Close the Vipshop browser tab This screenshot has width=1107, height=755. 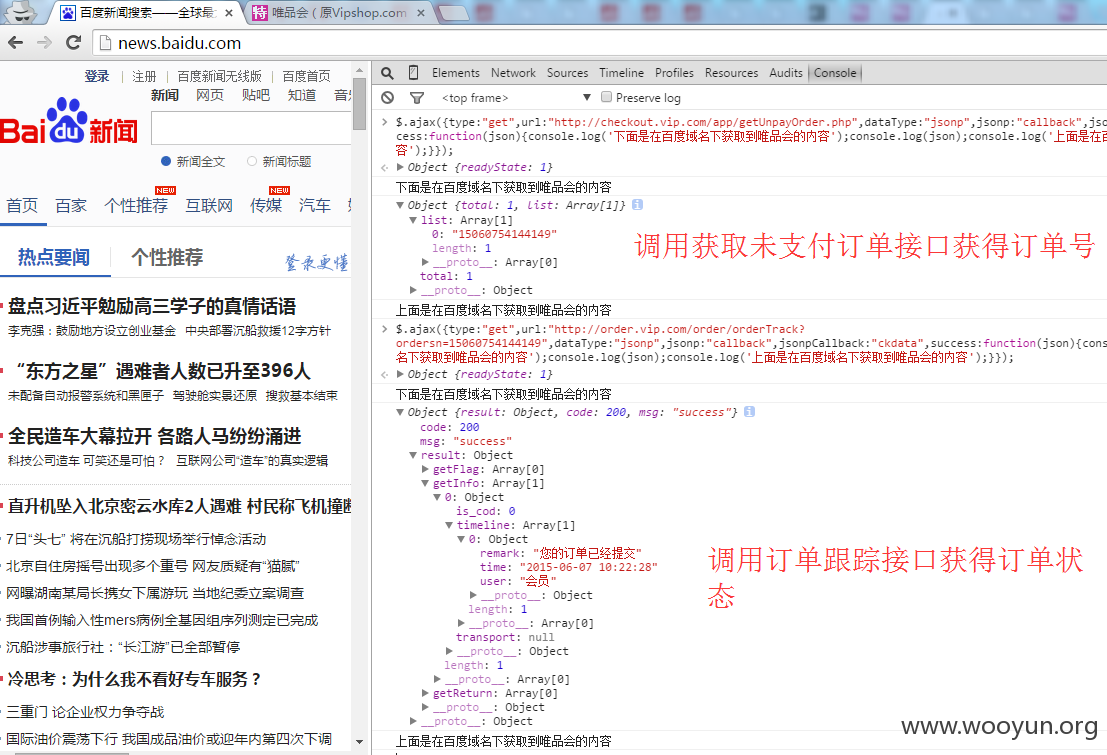click(421, 13)
